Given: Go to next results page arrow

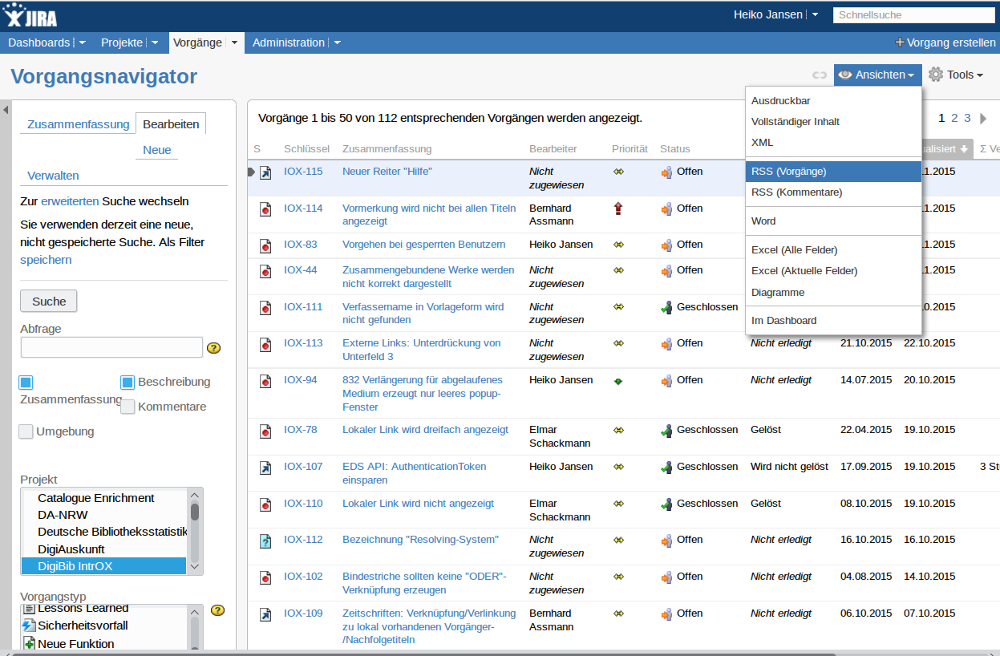Looking at the screenshot, I should [x=983, y=118].
